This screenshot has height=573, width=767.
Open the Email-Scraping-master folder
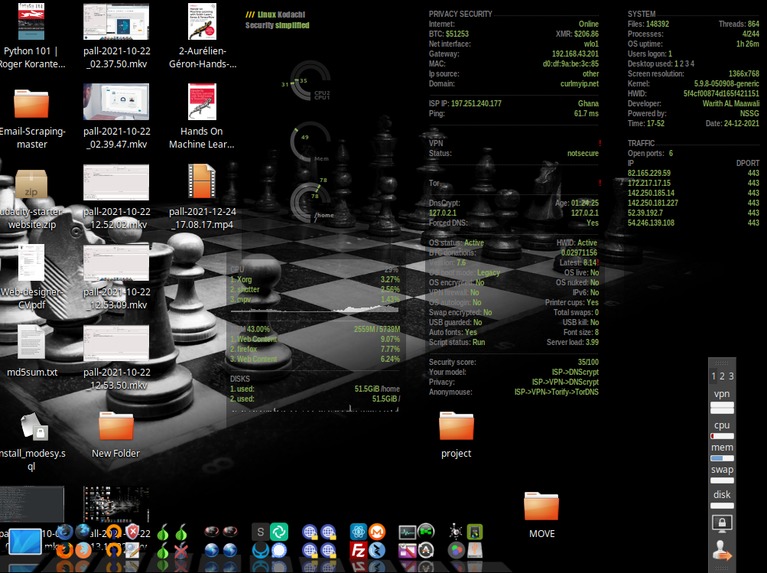[x=31, y=104]
